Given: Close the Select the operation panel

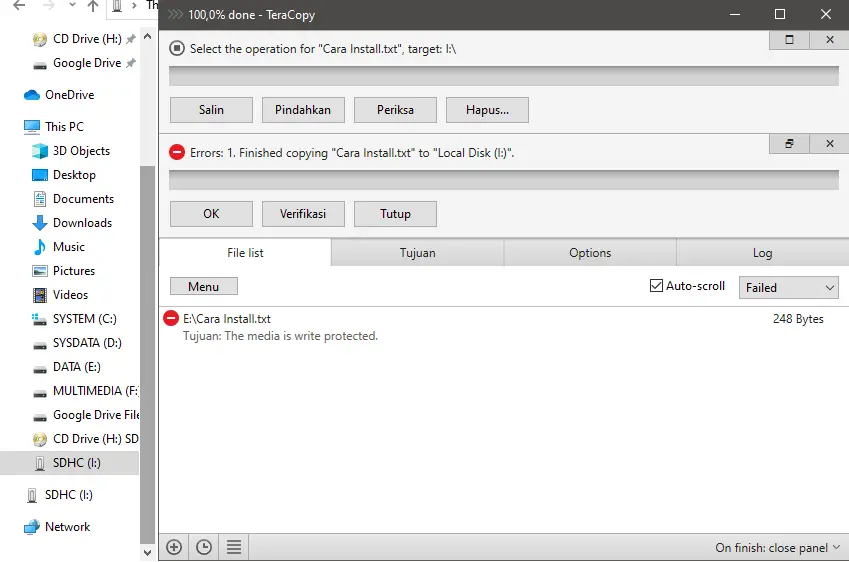Looking at the screenshot, I should [x=830, y=40].
